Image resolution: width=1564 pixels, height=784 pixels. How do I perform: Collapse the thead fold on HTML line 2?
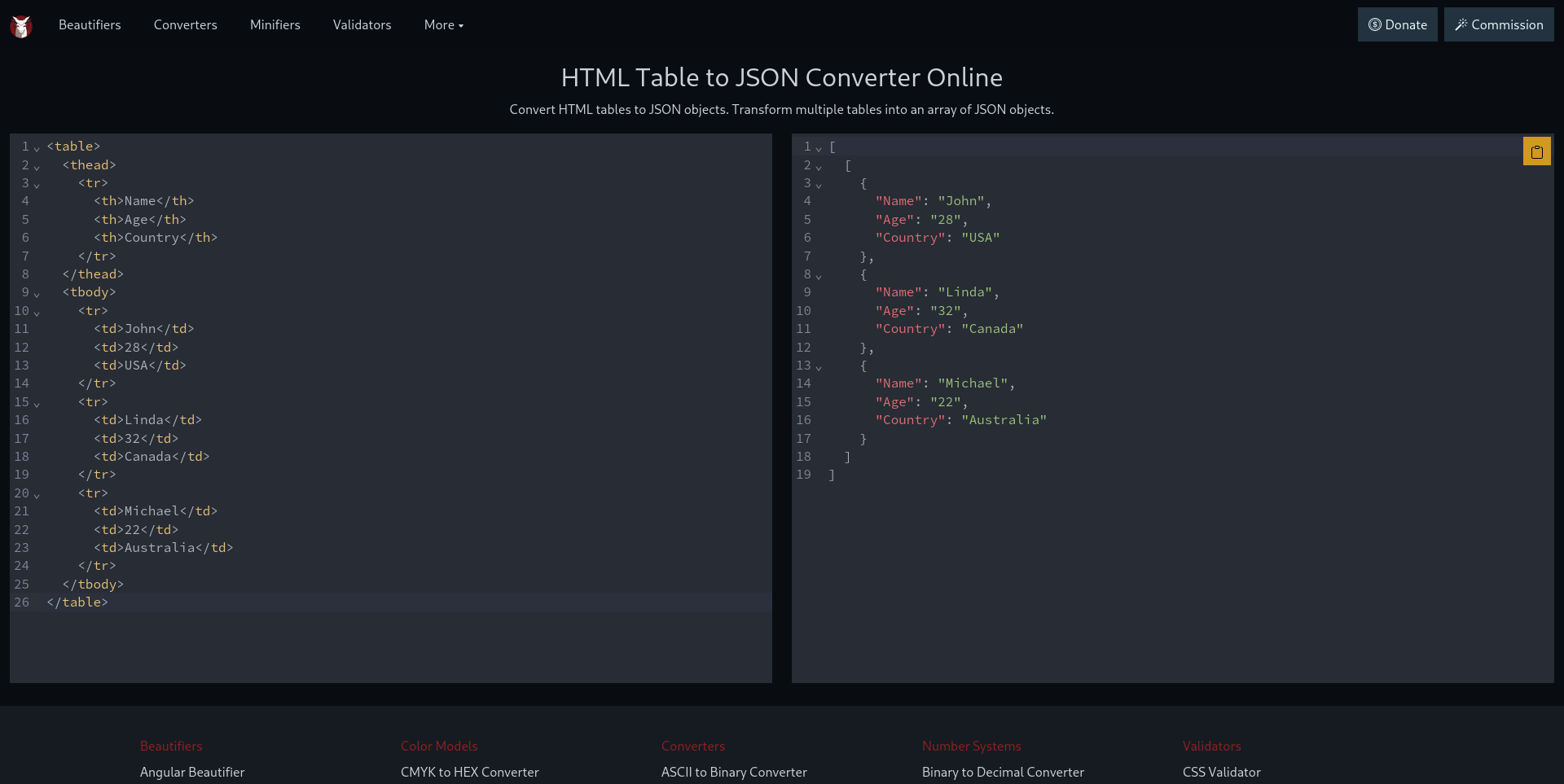[37, 167]
